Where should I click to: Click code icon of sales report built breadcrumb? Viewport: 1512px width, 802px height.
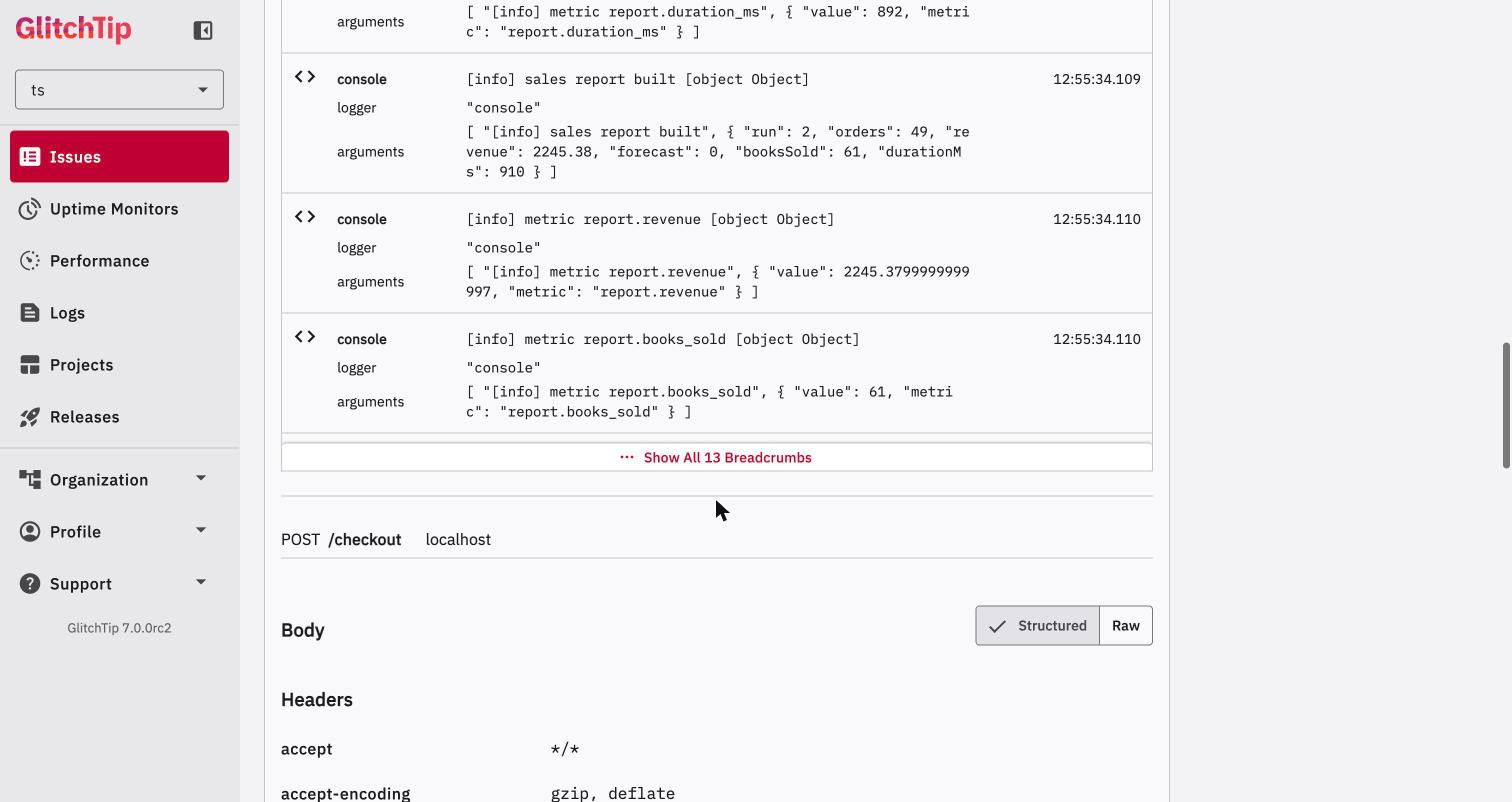305,77
